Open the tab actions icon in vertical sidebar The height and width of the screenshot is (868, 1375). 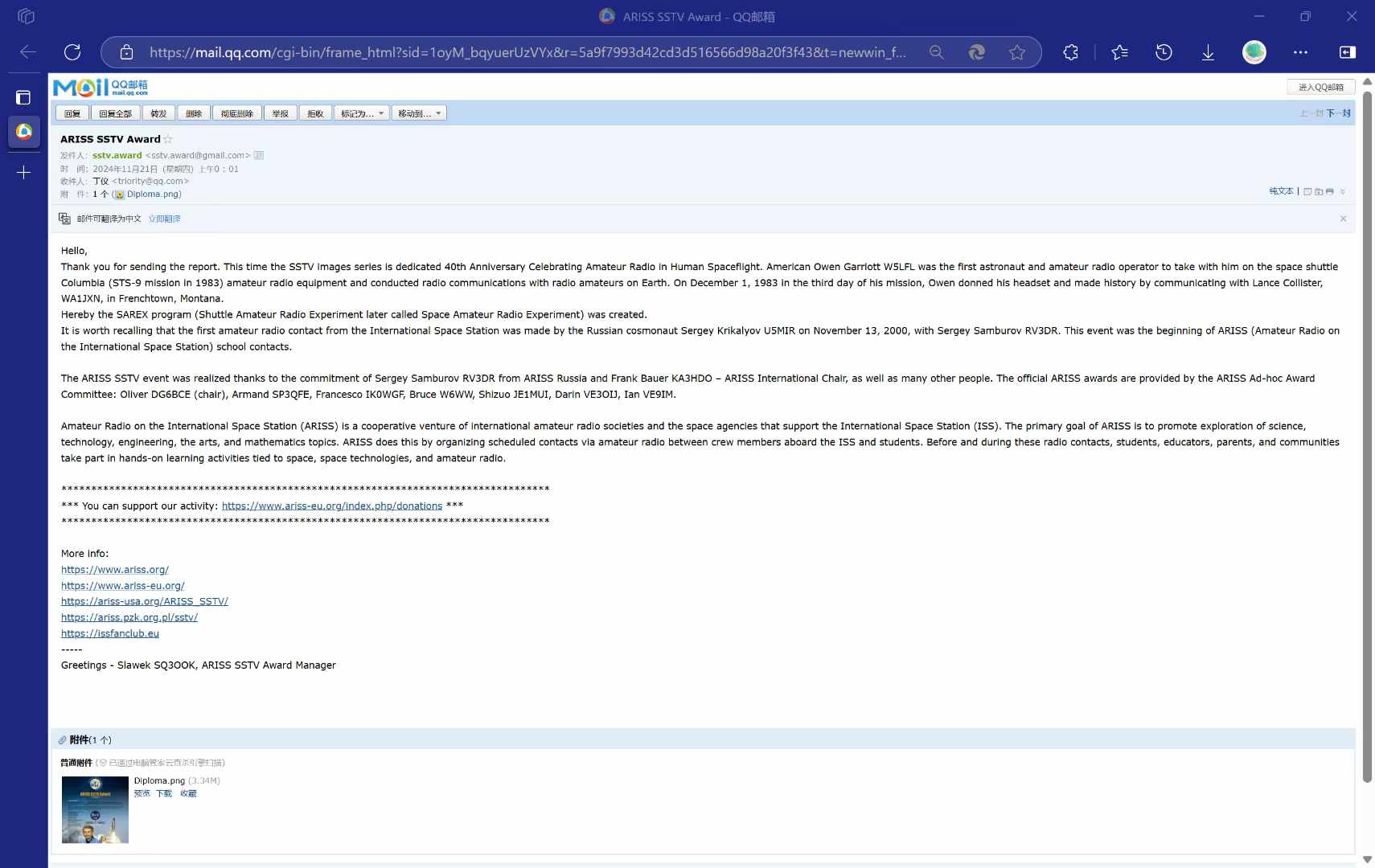23,97
